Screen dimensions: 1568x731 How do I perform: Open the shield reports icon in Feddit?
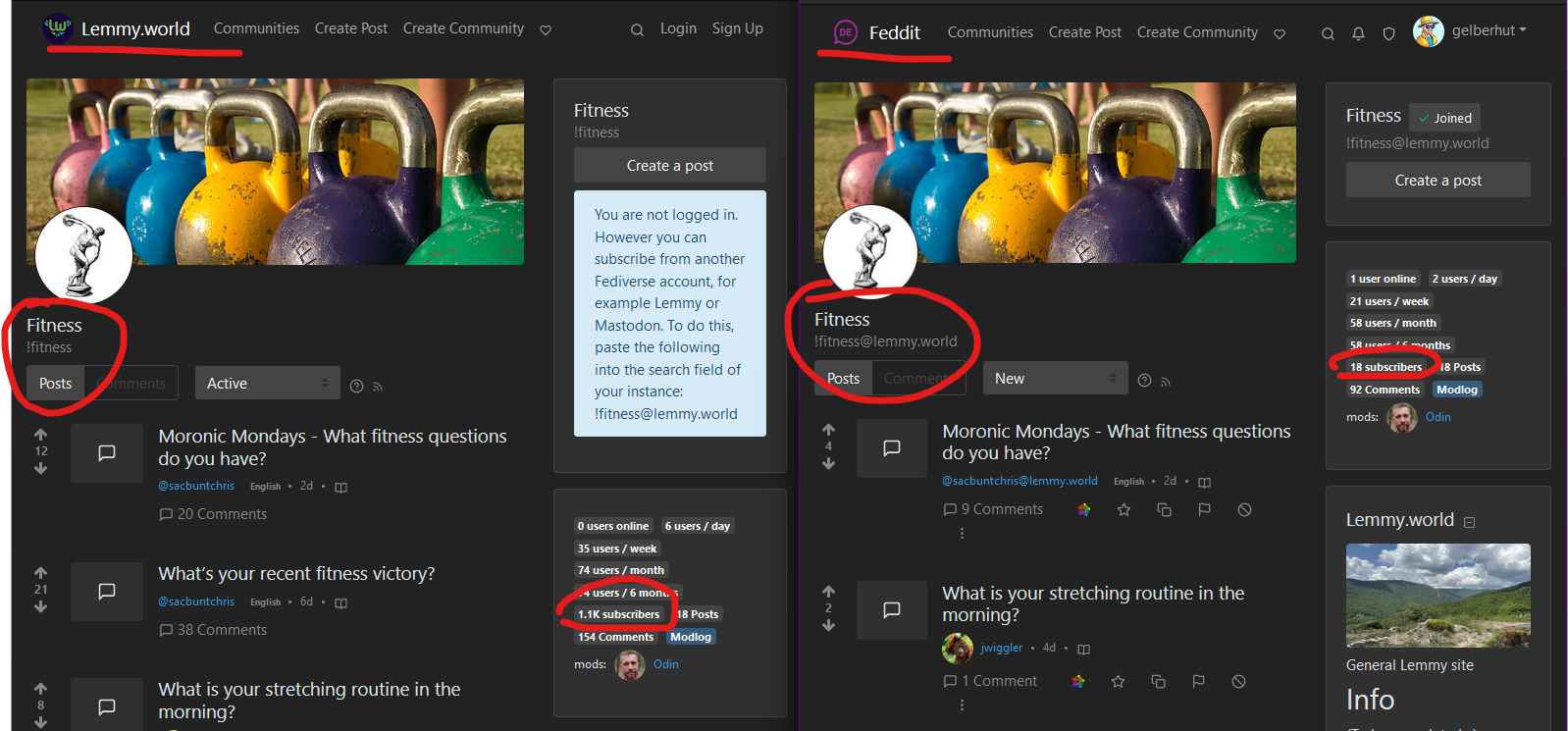pos(1388,33)
